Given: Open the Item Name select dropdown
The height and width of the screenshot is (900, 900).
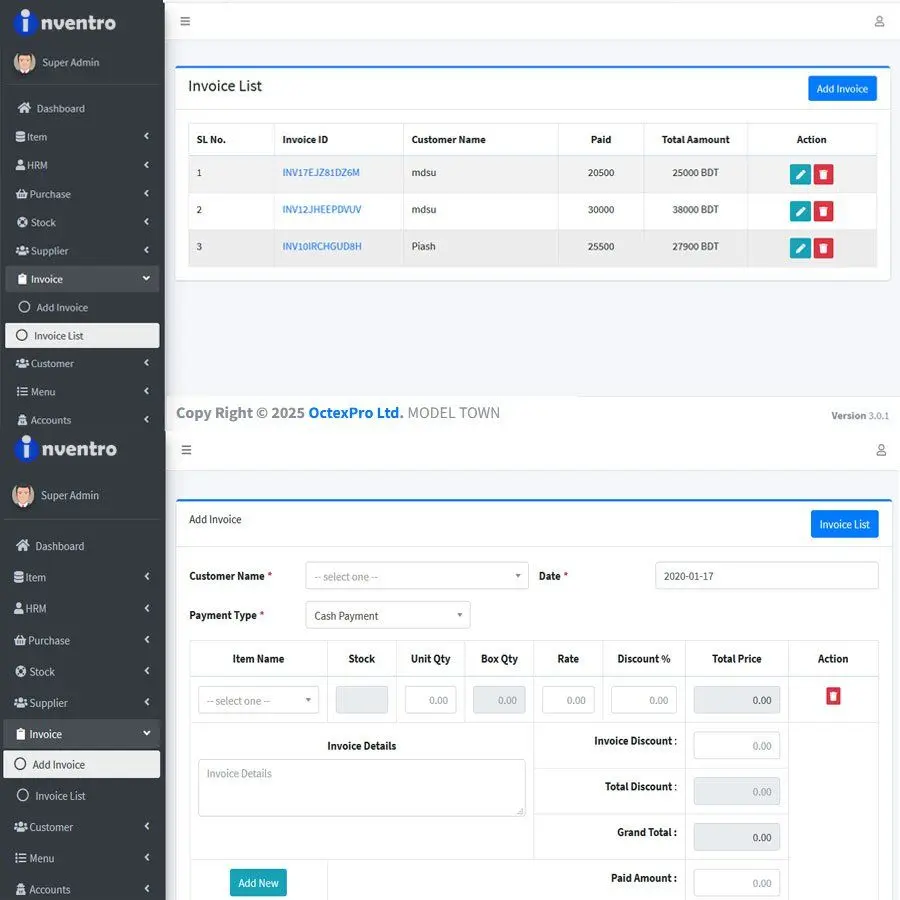Looking at the screenshot, I should point(258,700).
